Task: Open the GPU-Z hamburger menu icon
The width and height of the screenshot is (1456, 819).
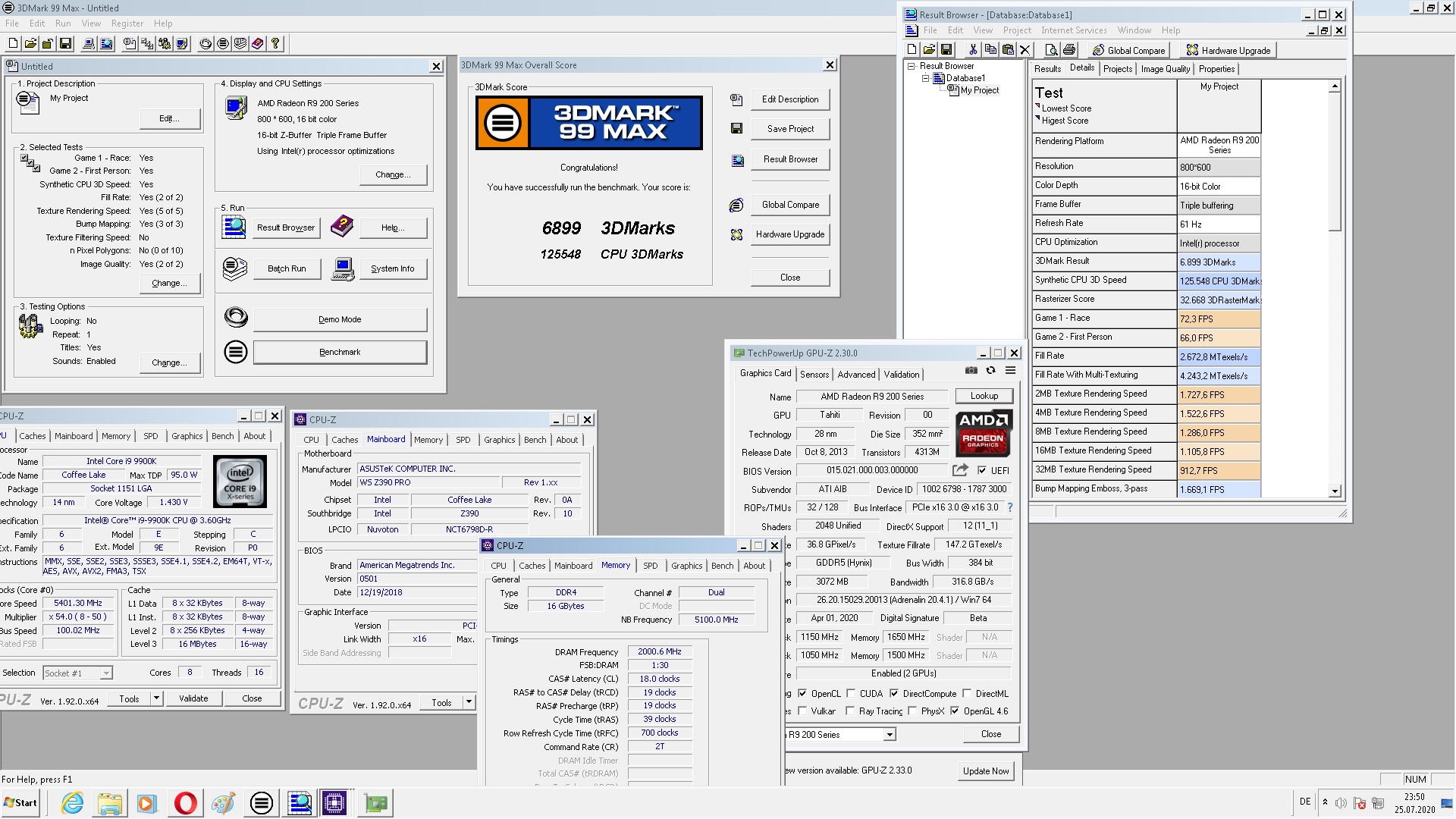Action: pyautogui.click(x=1010, y=371)
